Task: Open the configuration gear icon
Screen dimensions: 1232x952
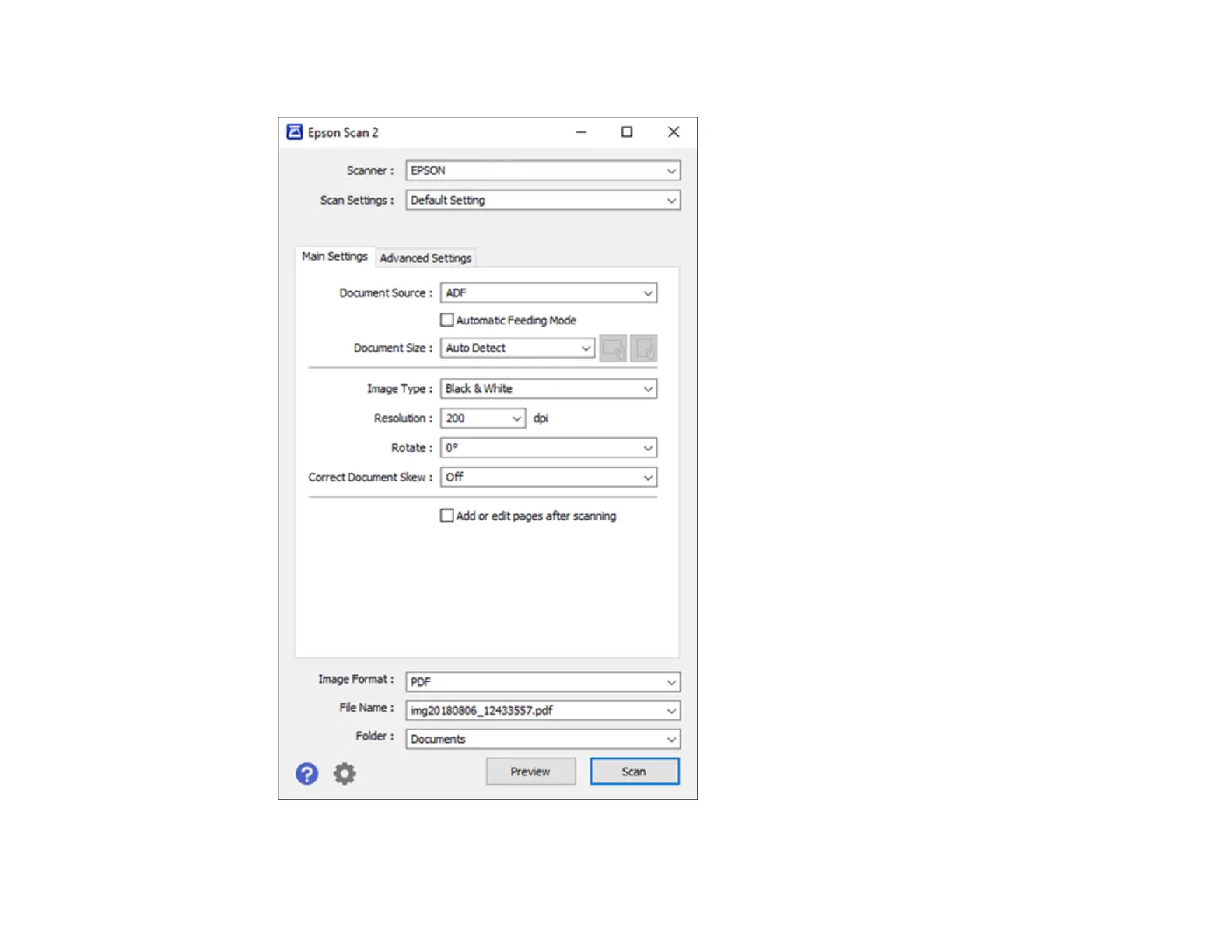Action: (345, 773)
